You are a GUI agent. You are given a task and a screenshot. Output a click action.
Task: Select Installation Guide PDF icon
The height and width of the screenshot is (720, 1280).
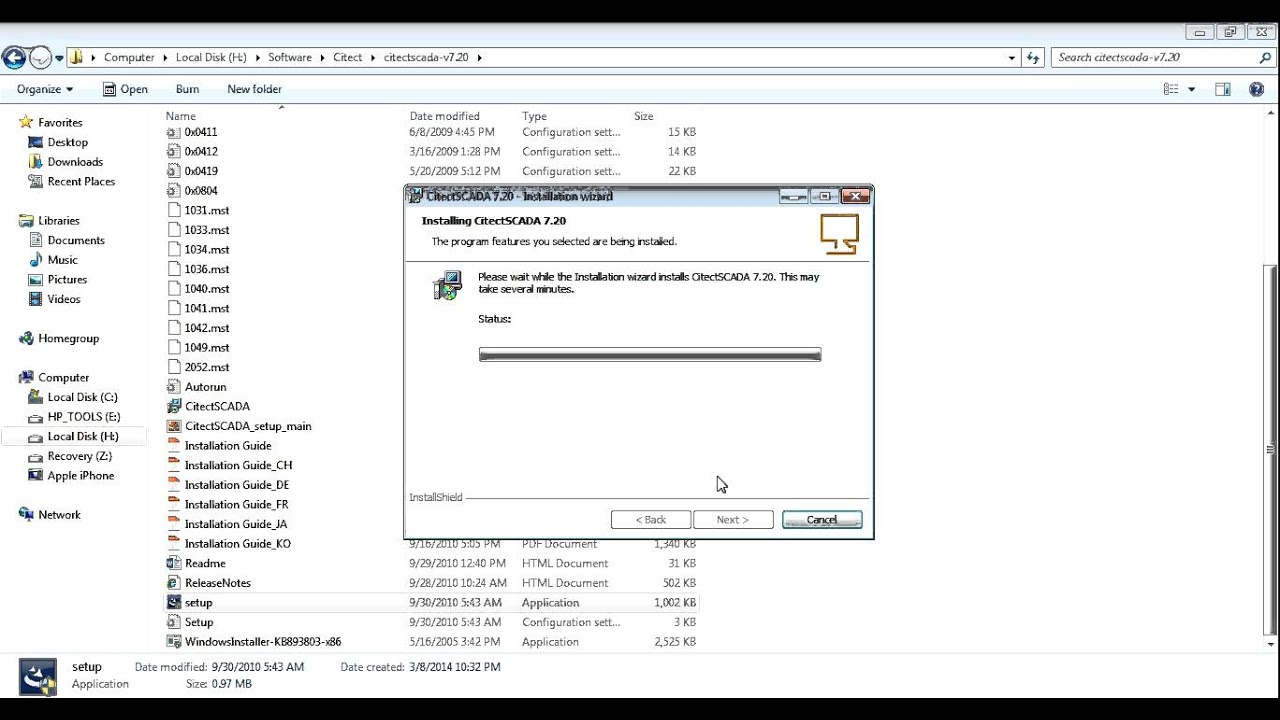pos(174,445)
